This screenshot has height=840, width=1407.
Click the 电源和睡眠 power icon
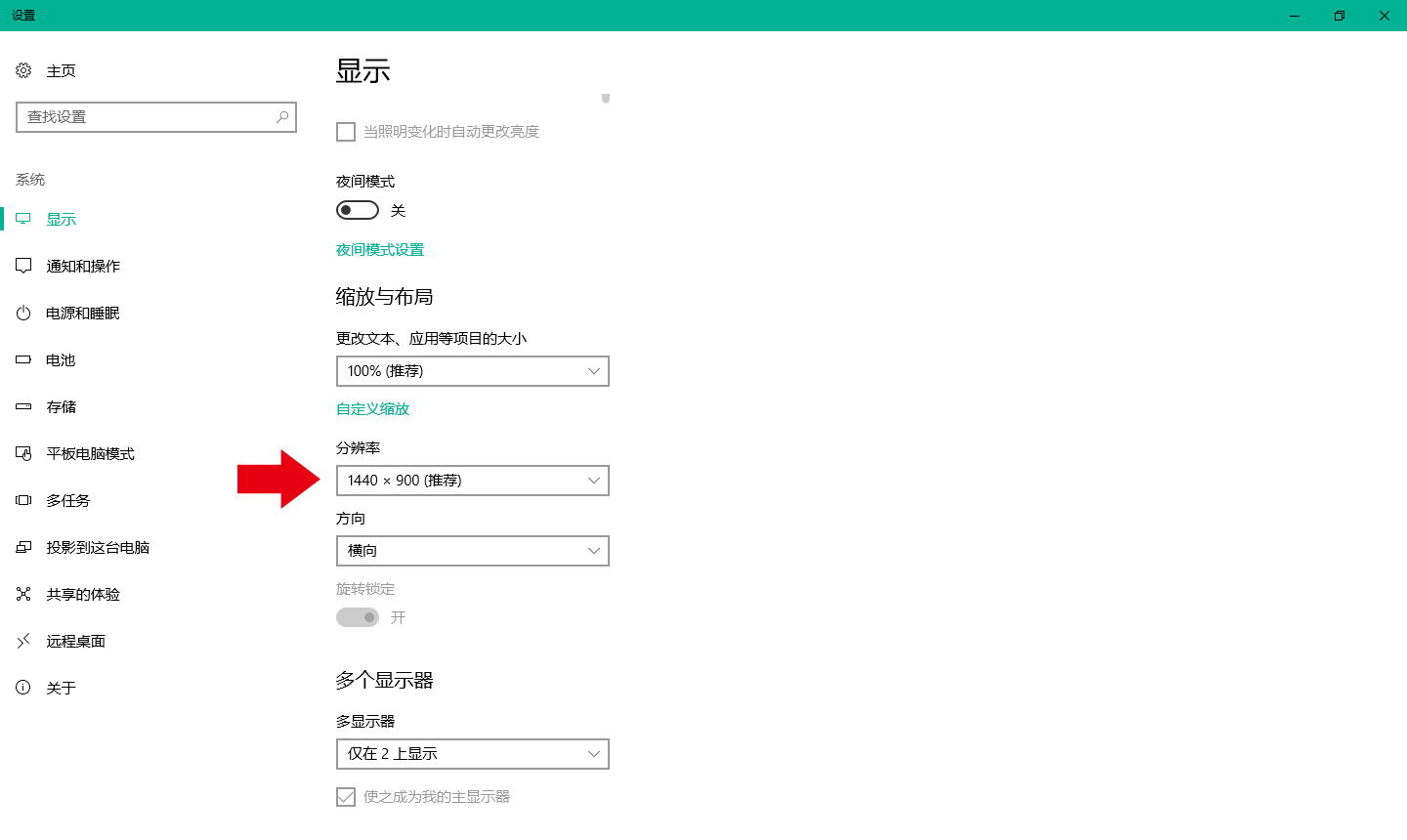[x=23, y=313]
